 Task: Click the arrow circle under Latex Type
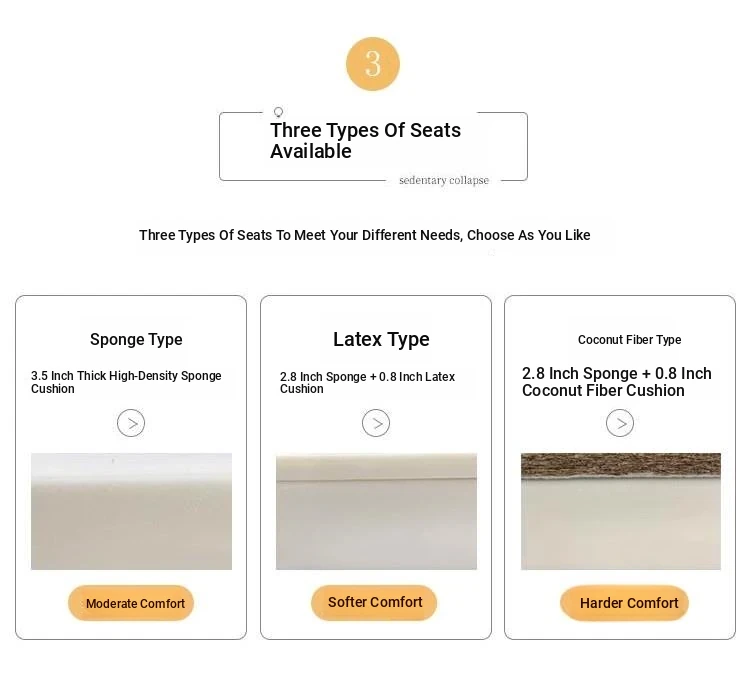click(x=376, y=423)
